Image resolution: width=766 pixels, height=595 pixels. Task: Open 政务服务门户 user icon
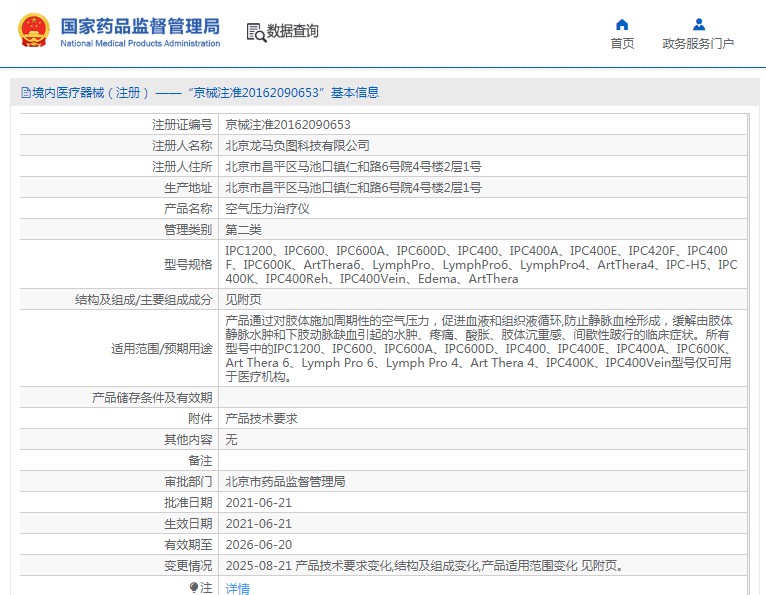699,24
